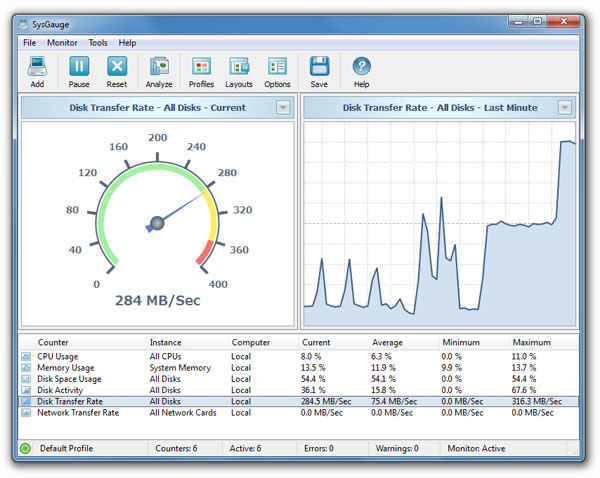600x478 pixels.
Task: Click the 75.4 MB/Sec average value
Action: coord(394,401)
